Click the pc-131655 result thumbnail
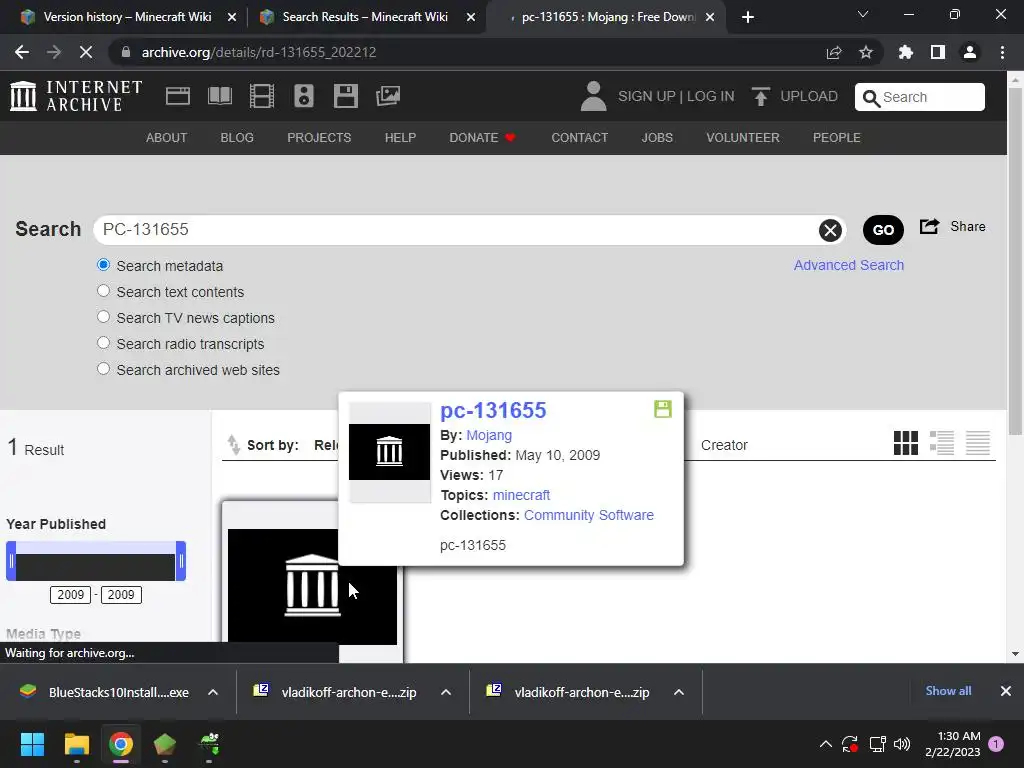The image size is (1024, 768). [x=312, y=586]
